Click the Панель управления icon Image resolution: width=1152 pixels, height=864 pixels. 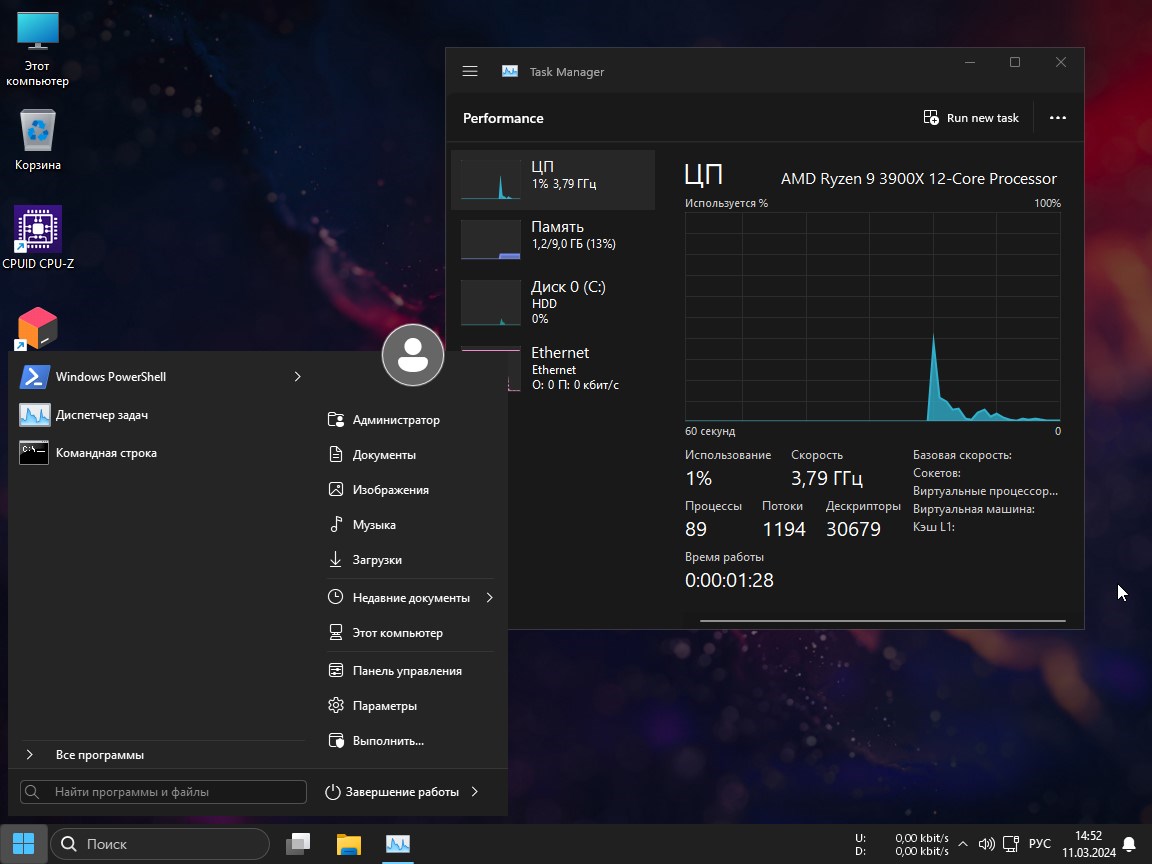click(x=336, y=670)
